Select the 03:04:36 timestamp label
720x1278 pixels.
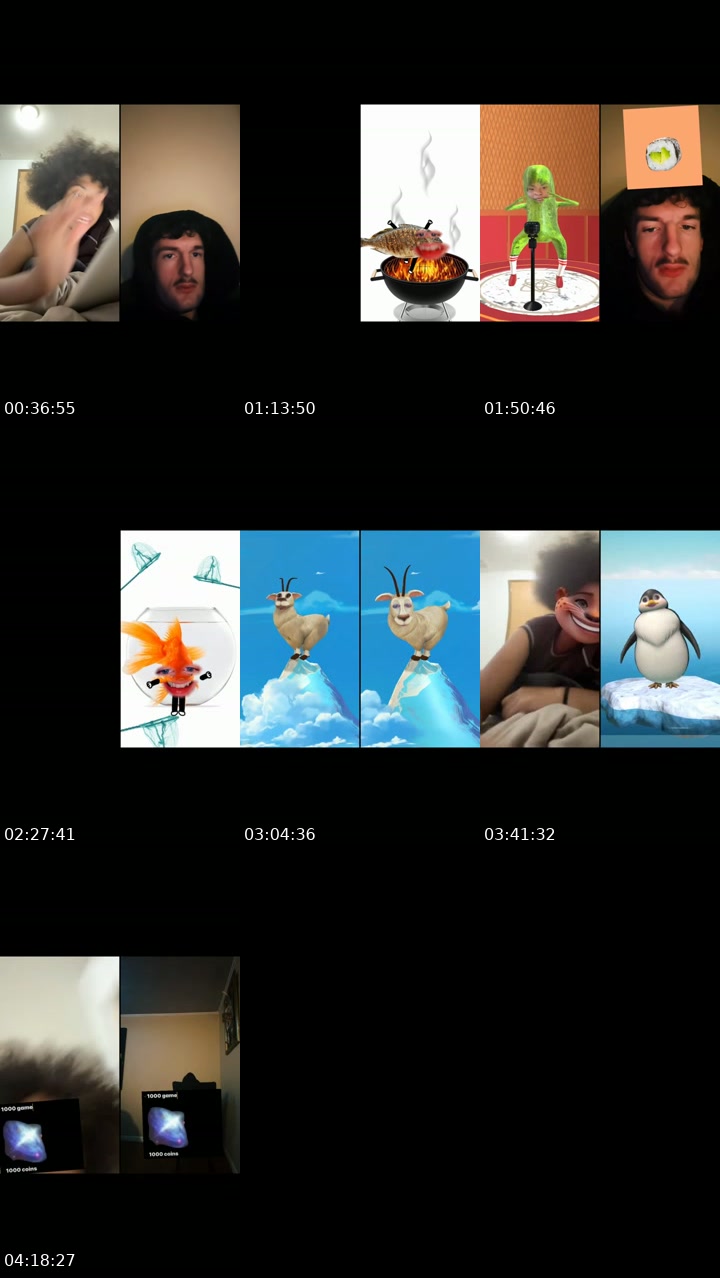click(x=280, y=834)
